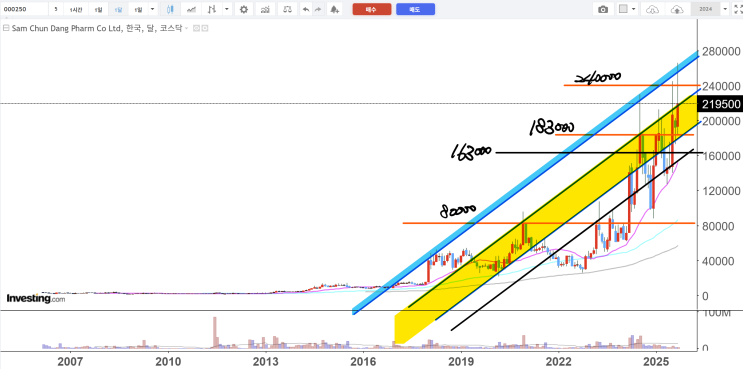Click the legend icon after the eye

click(205, 28)
